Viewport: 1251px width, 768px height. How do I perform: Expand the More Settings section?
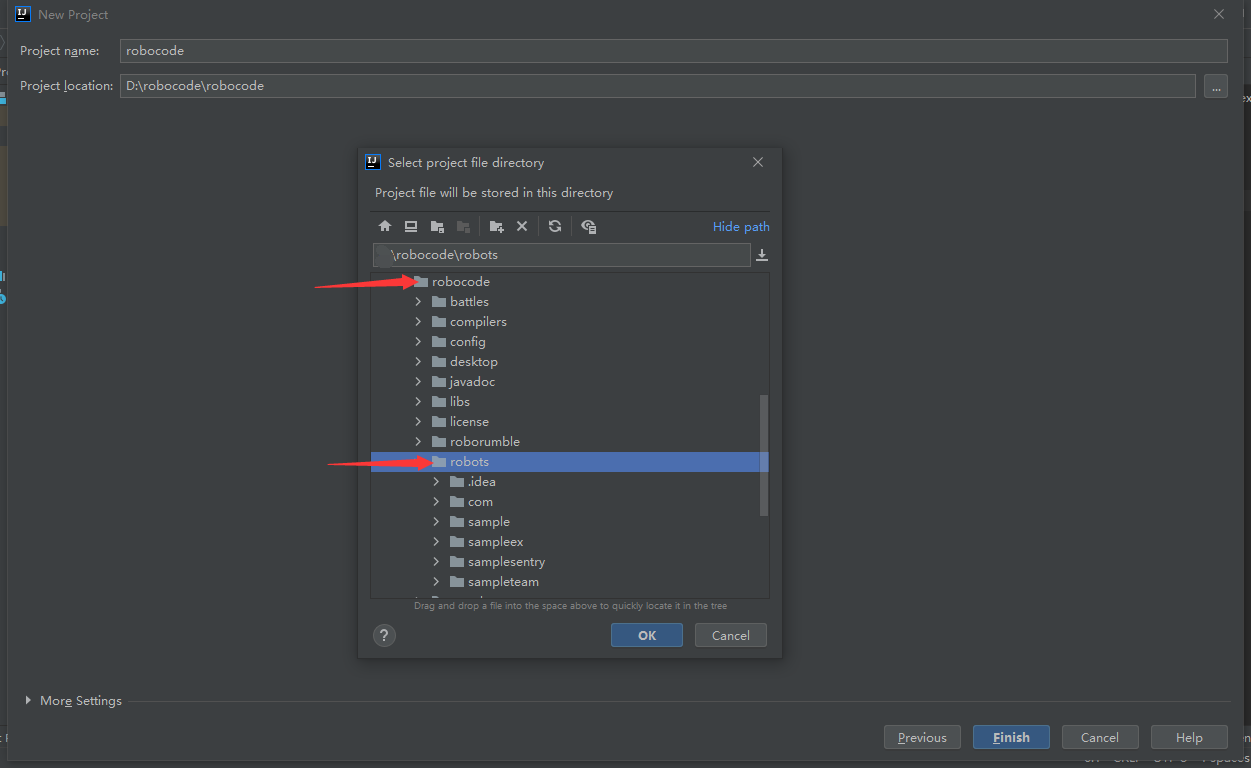pyautogui.click(x=28, y=701)
